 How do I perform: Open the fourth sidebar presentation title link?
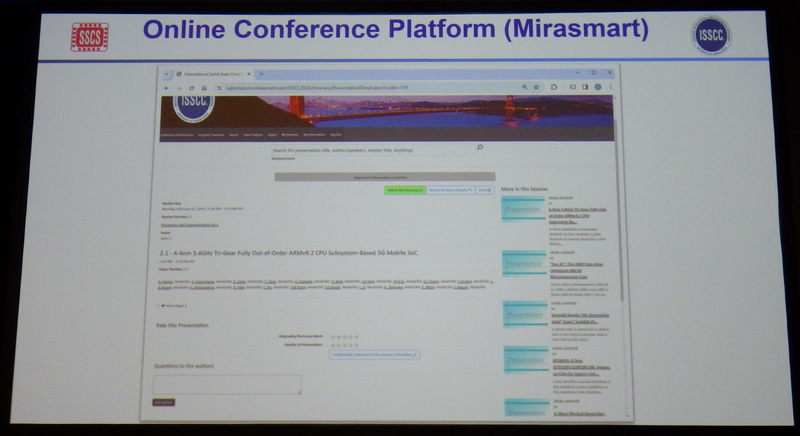coord(582,367)
